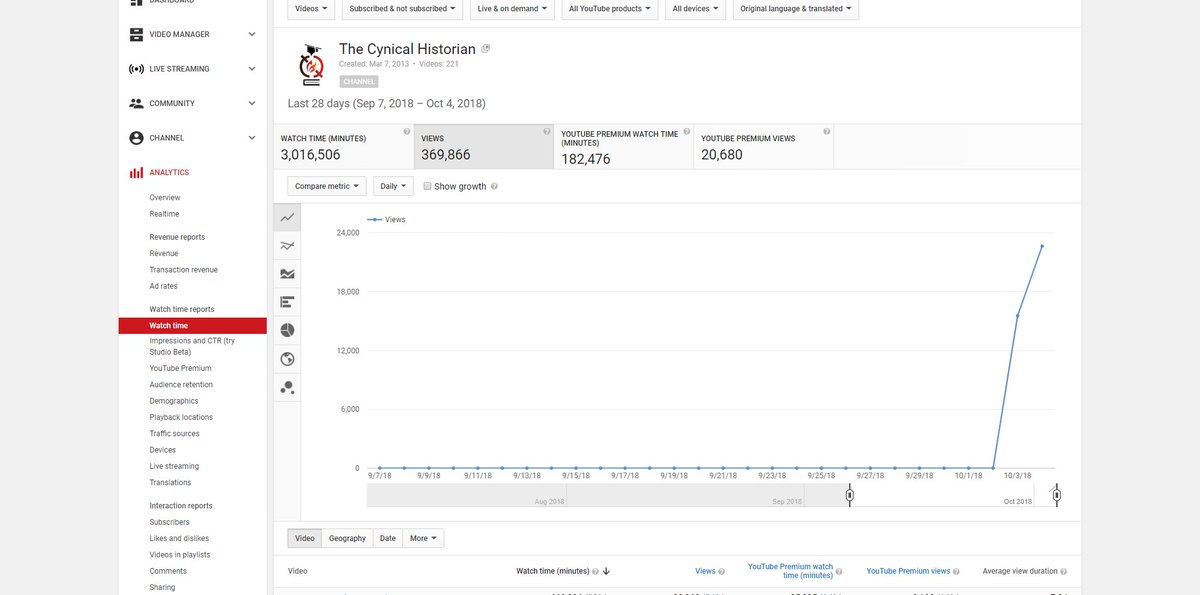Select the Watch Time (Minutes) metric card
This screenshot has width=1200, height=595.
click(344, 147)
